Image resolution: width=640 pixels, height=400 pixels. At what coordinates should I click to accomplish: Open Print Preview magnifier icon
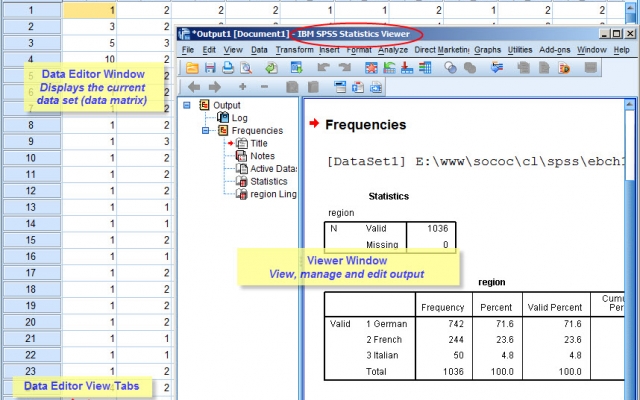(246, 67)
